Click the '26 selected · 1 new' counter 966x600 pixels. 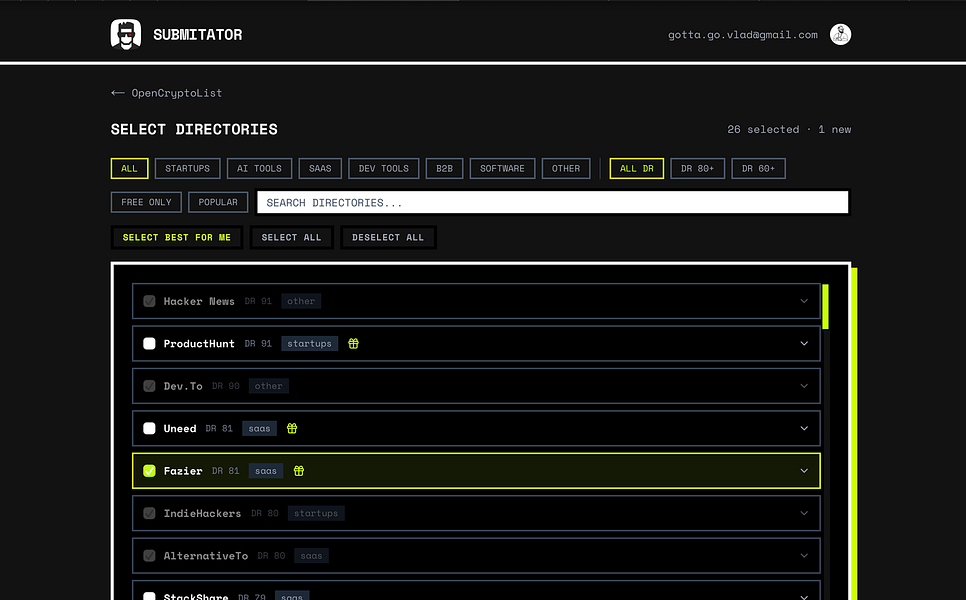coord(789,129)
